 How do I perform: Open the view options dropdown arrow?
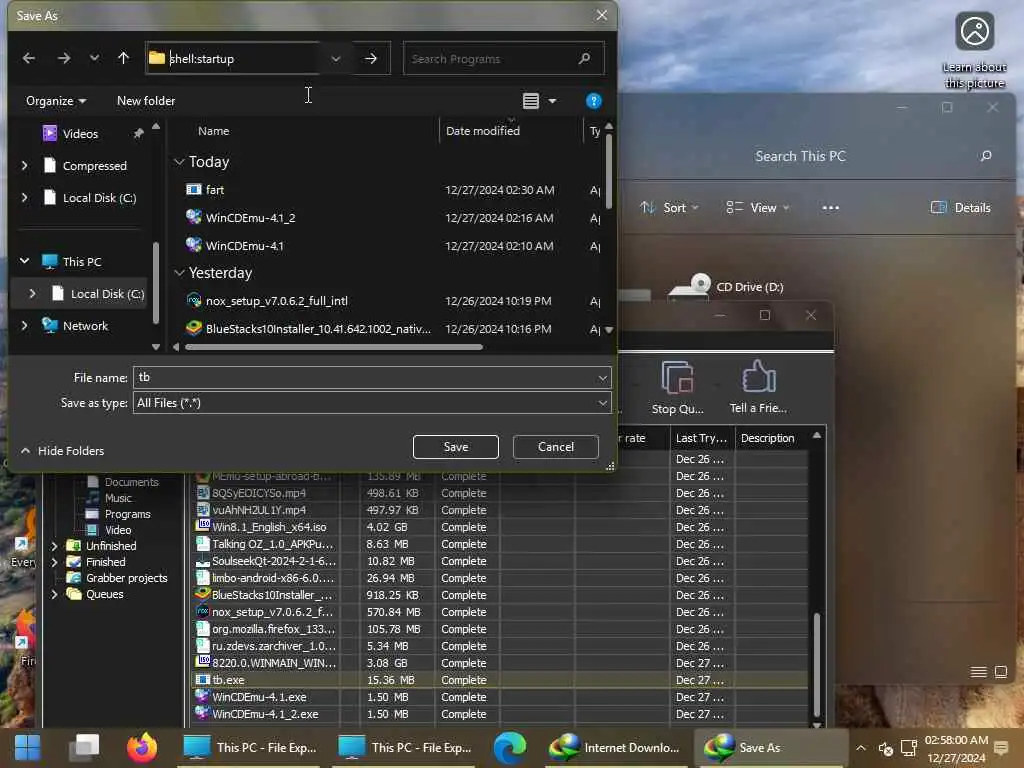point(552,101)
